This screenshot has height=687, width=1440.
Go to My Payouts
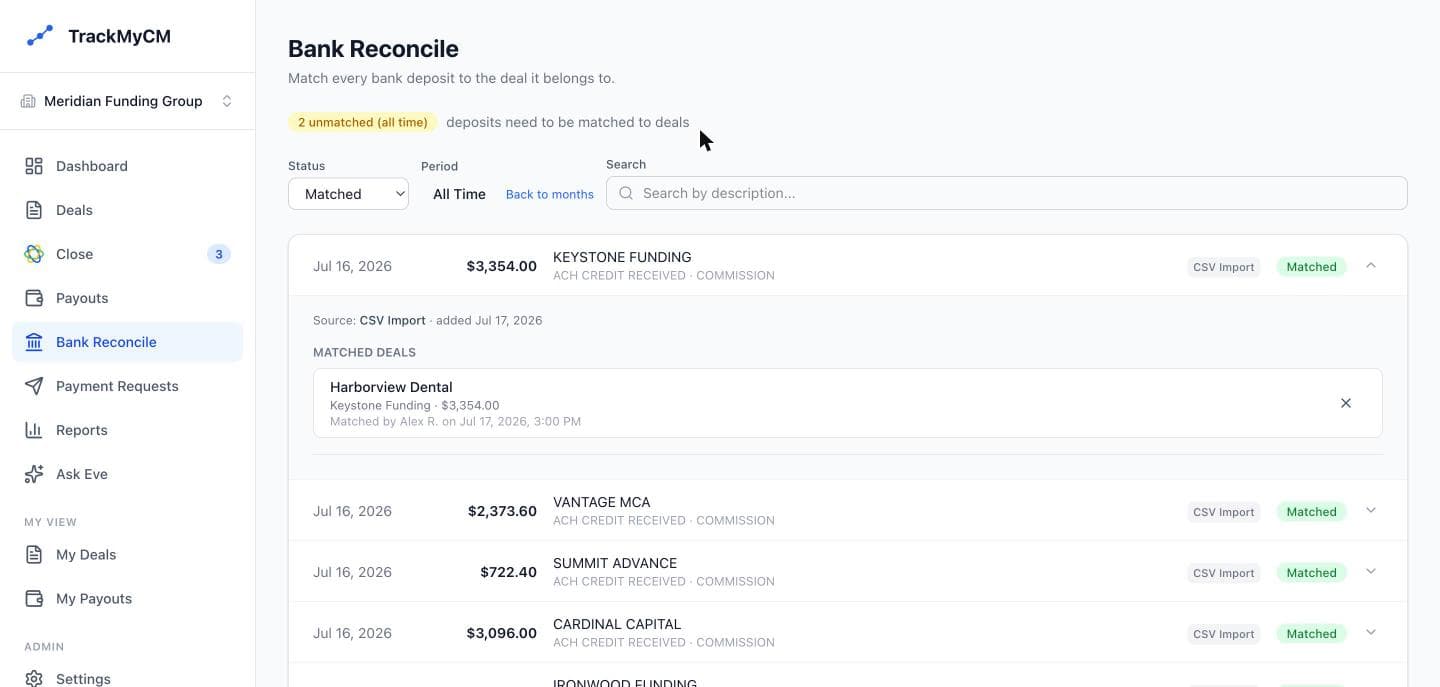[127, 598]
